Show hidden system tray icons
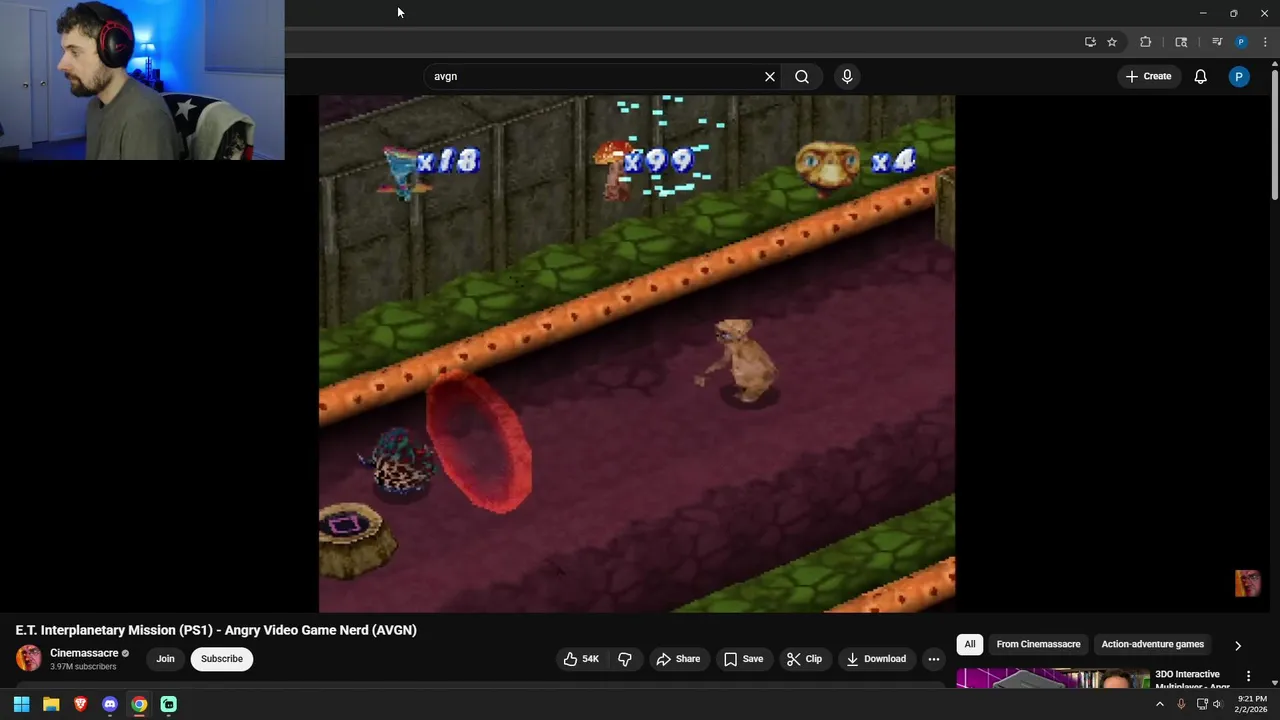 [x=1160, y=704]
